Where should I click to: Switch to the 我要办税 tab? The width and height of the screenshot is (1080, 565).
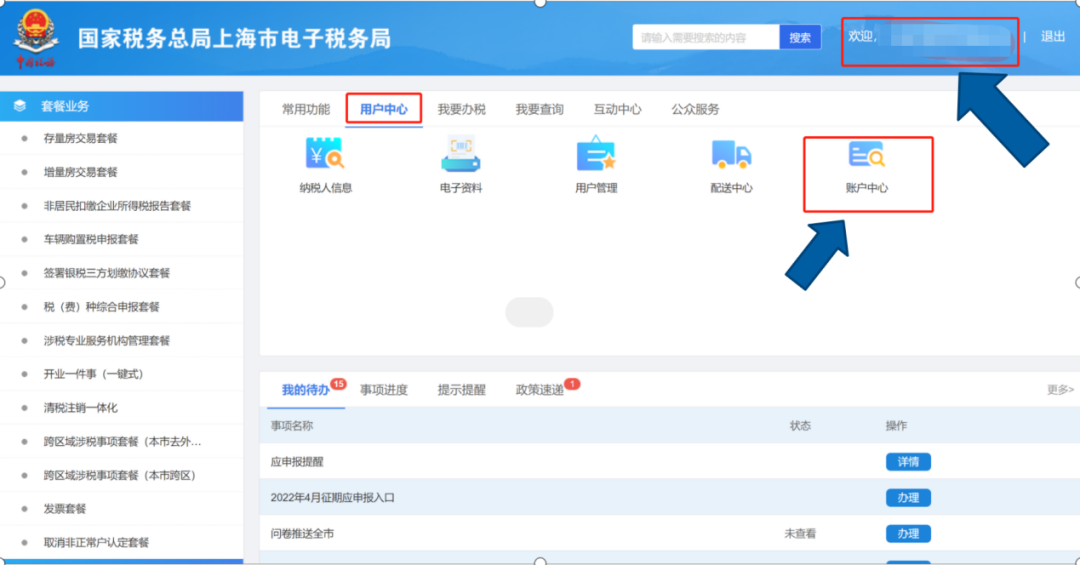pyautogui.click(x=461, y=110)
